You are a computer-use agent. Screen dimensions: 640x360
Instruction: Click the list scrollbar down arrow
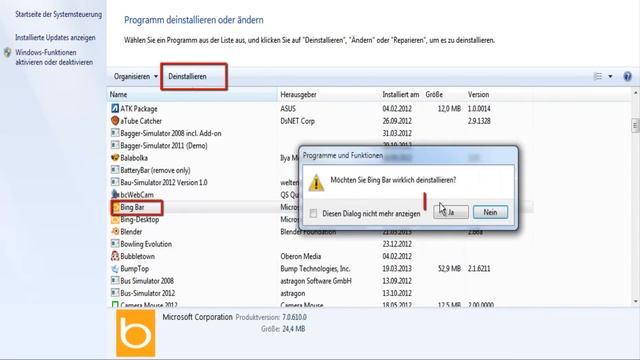635,302
